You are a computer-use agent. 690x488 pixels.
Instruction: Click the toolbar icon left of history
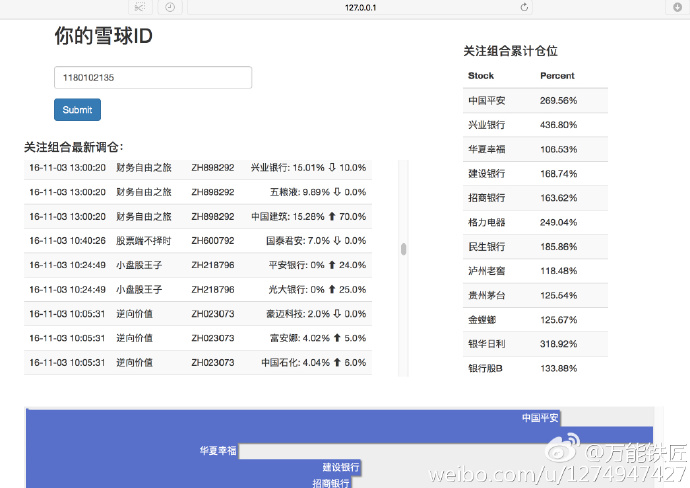[140, 7]
